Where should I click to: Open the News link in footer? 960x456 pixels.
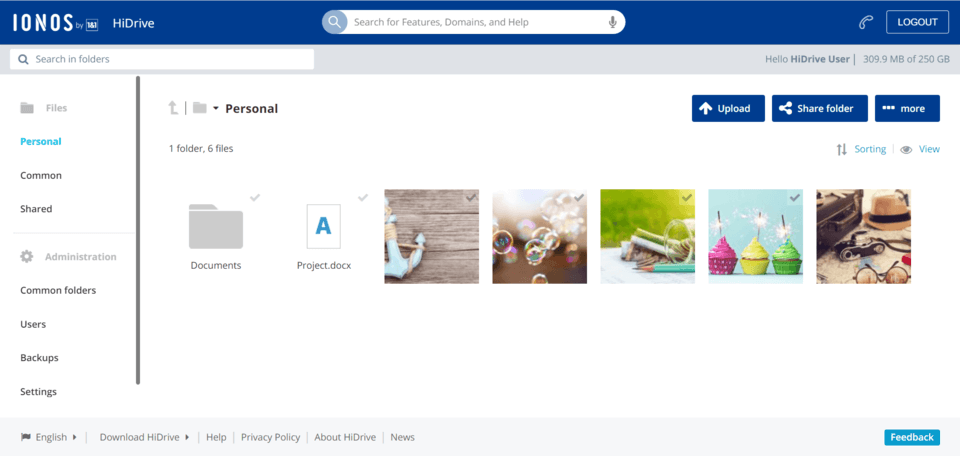(x=402, y=437)
